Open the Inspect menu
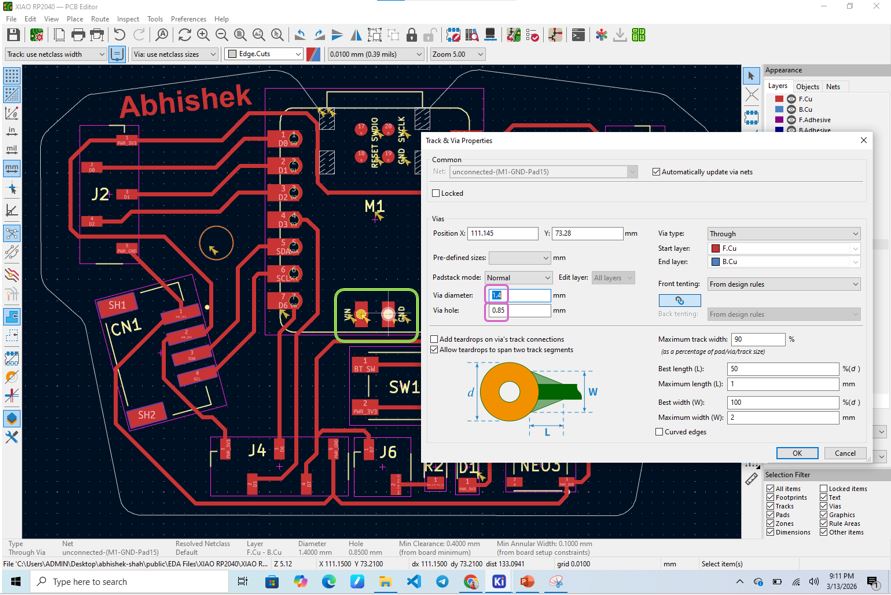This screenshot has height=595, width=891. 128,19
